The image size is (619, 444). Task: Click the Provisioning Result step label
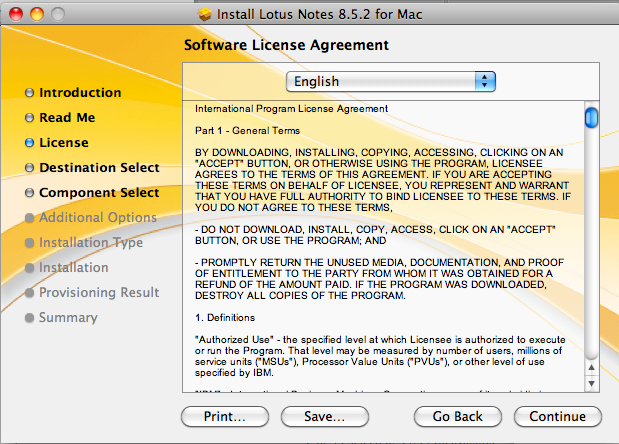click(x=99, y=292)
